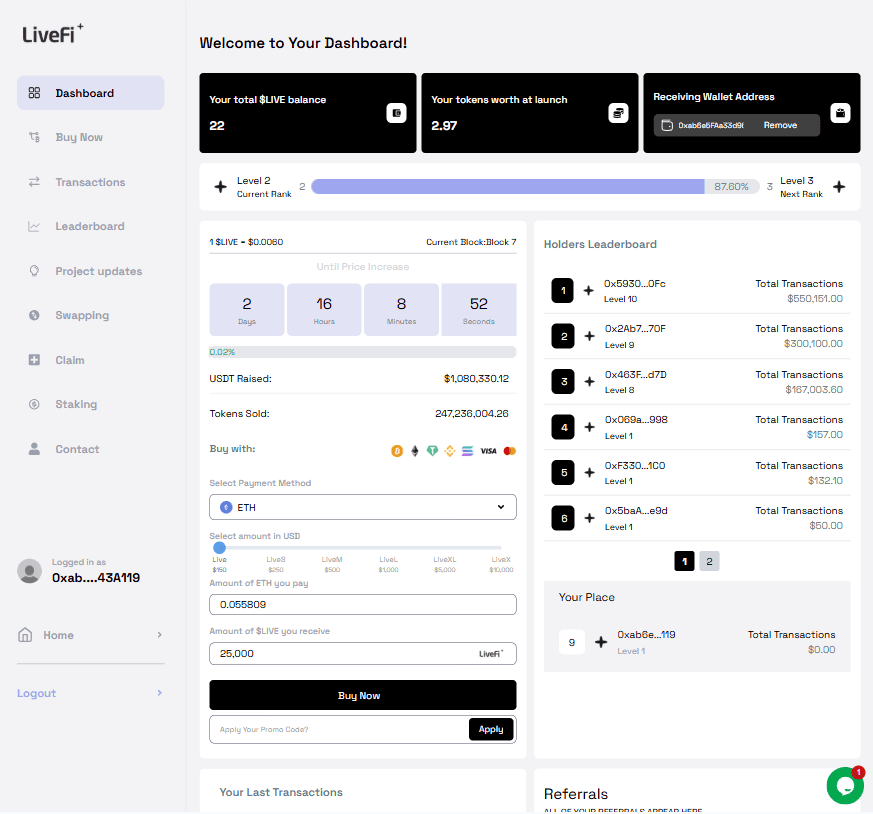Apply the promo code

490,729
